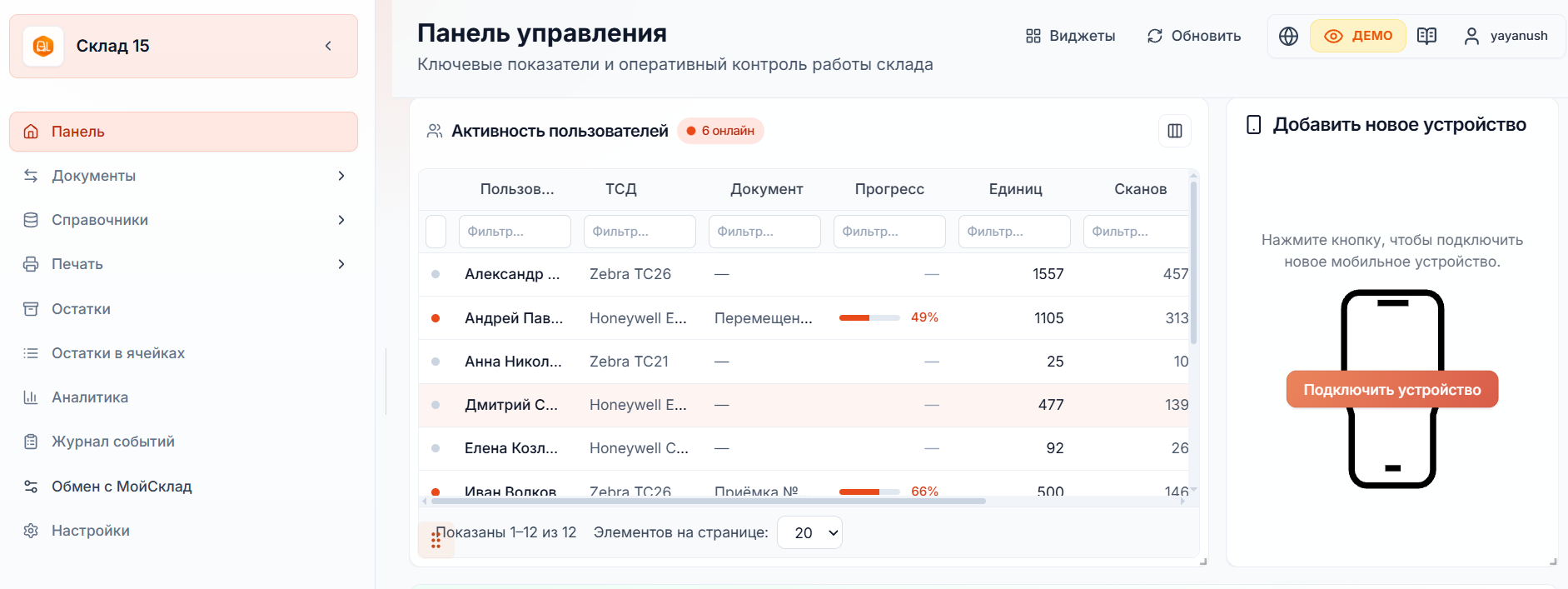The image size is (1568, 589).
Task: Go to Остатки в ячейках page
Action: 183,353
